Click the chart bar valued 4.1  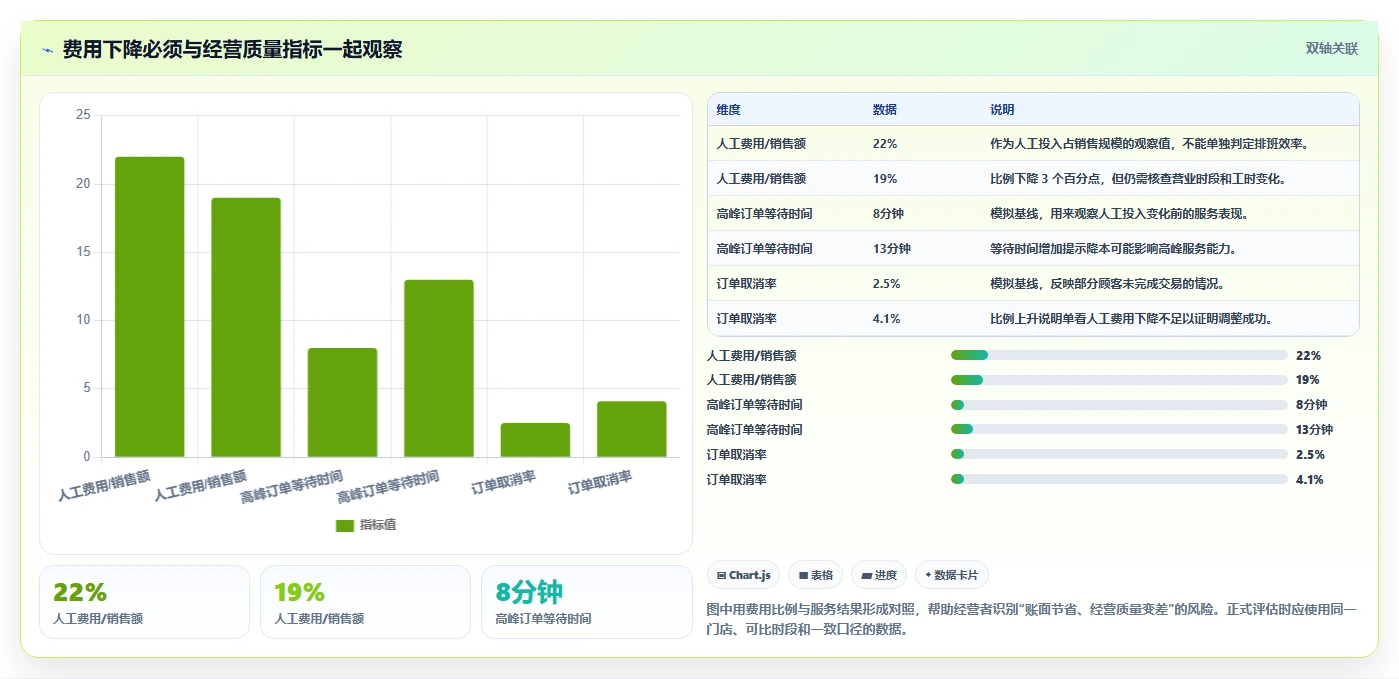632,429
